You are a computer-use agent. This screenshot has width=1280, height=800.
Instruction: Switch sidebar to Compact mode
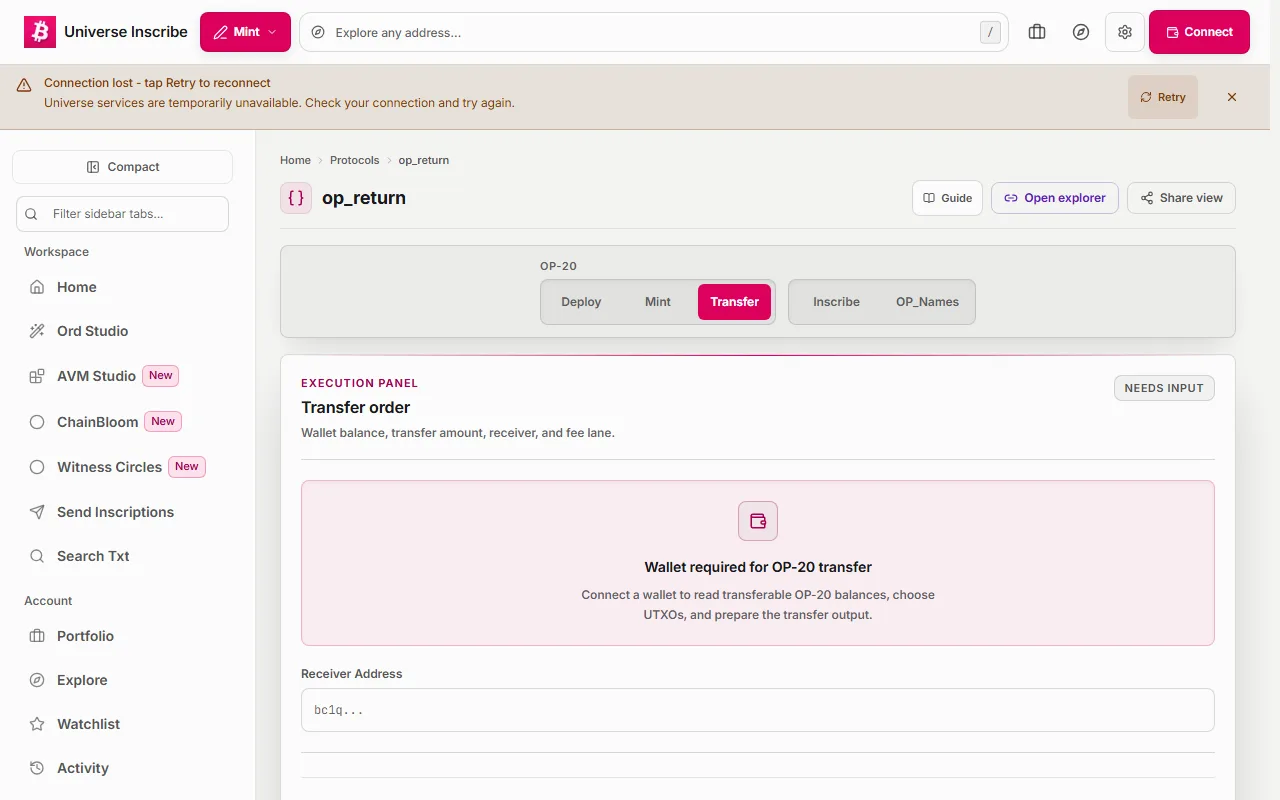coord(122,167)
